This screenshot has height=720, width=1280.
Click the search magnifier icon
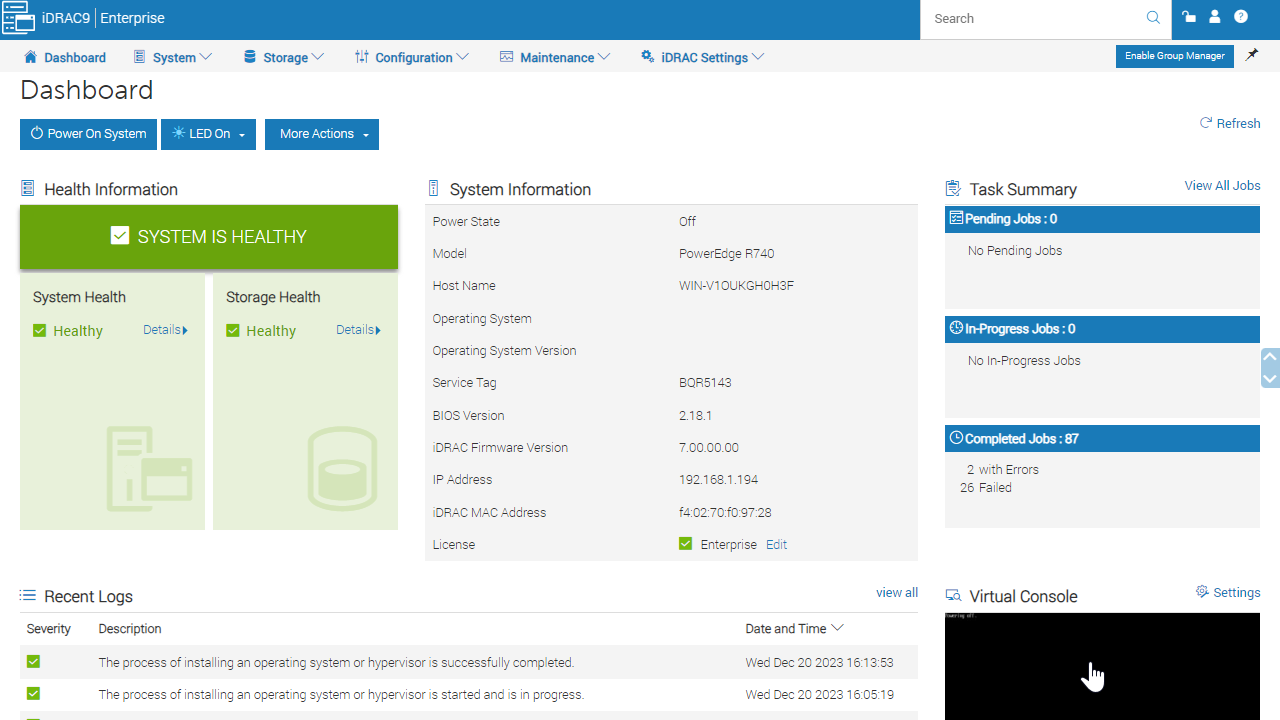(x=1153, y=18)
